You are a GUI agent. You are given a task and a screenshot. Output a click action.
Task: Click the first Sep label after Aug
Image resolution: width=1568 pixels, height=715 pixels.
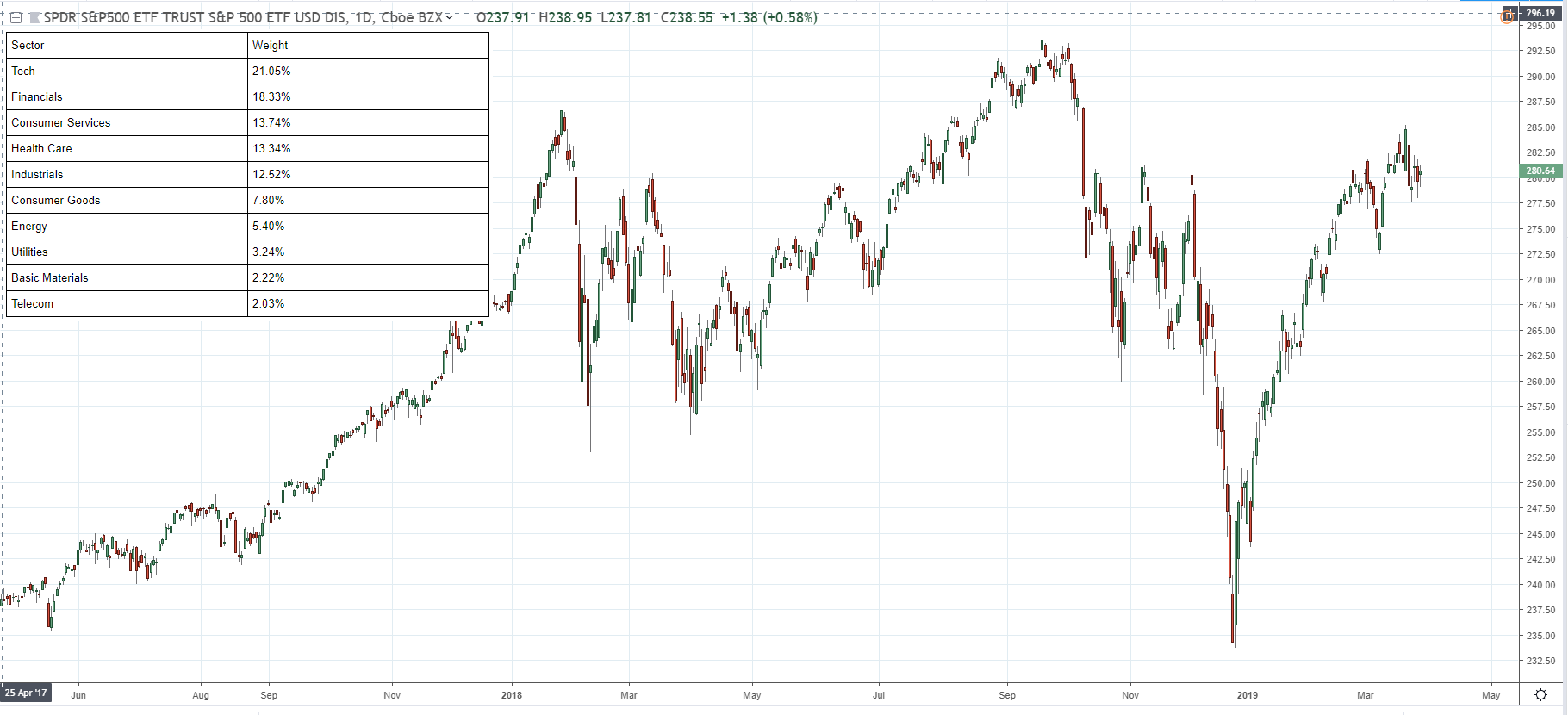269,695
